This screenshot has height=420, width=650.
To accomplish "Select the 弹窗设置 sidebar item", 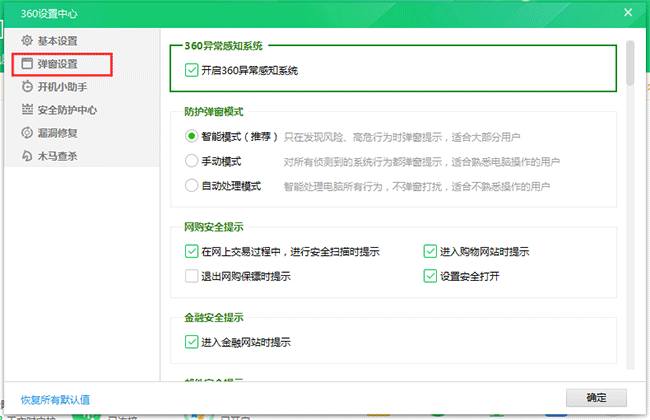I will 62,64.
